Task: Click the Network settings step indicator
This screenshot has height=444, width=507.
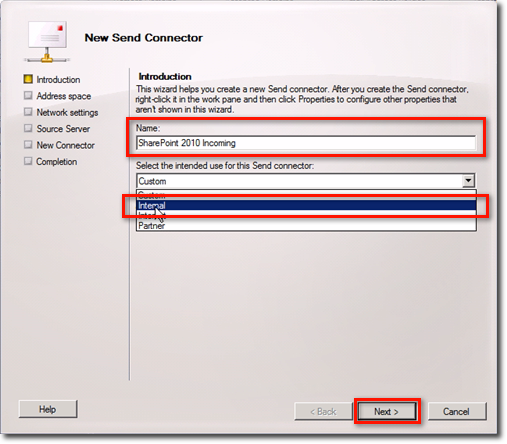Action: (28, 112)
